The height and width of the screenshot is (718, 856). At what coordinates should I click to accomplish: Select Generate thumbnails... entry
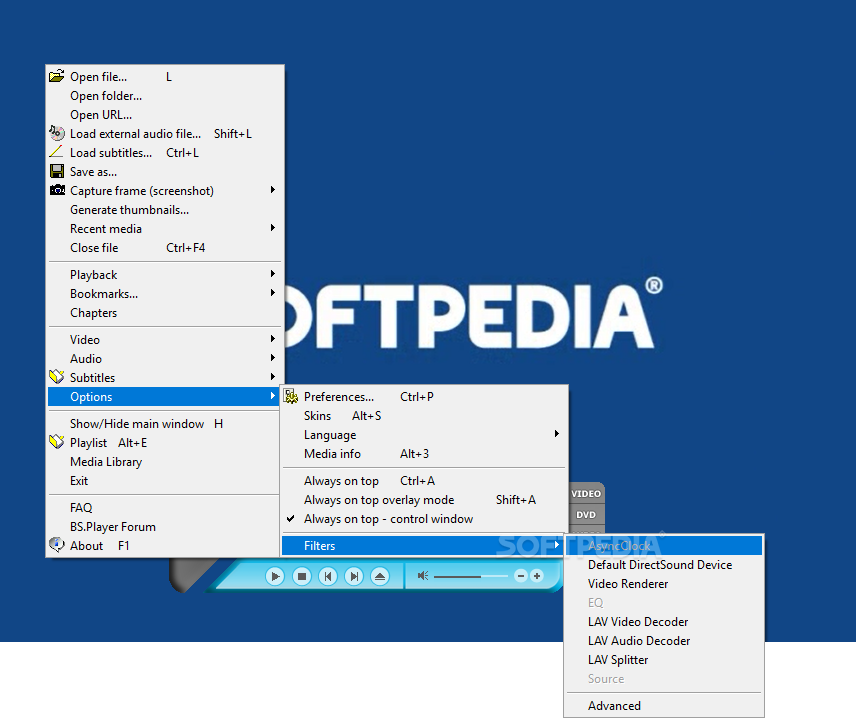pos(165,210)
